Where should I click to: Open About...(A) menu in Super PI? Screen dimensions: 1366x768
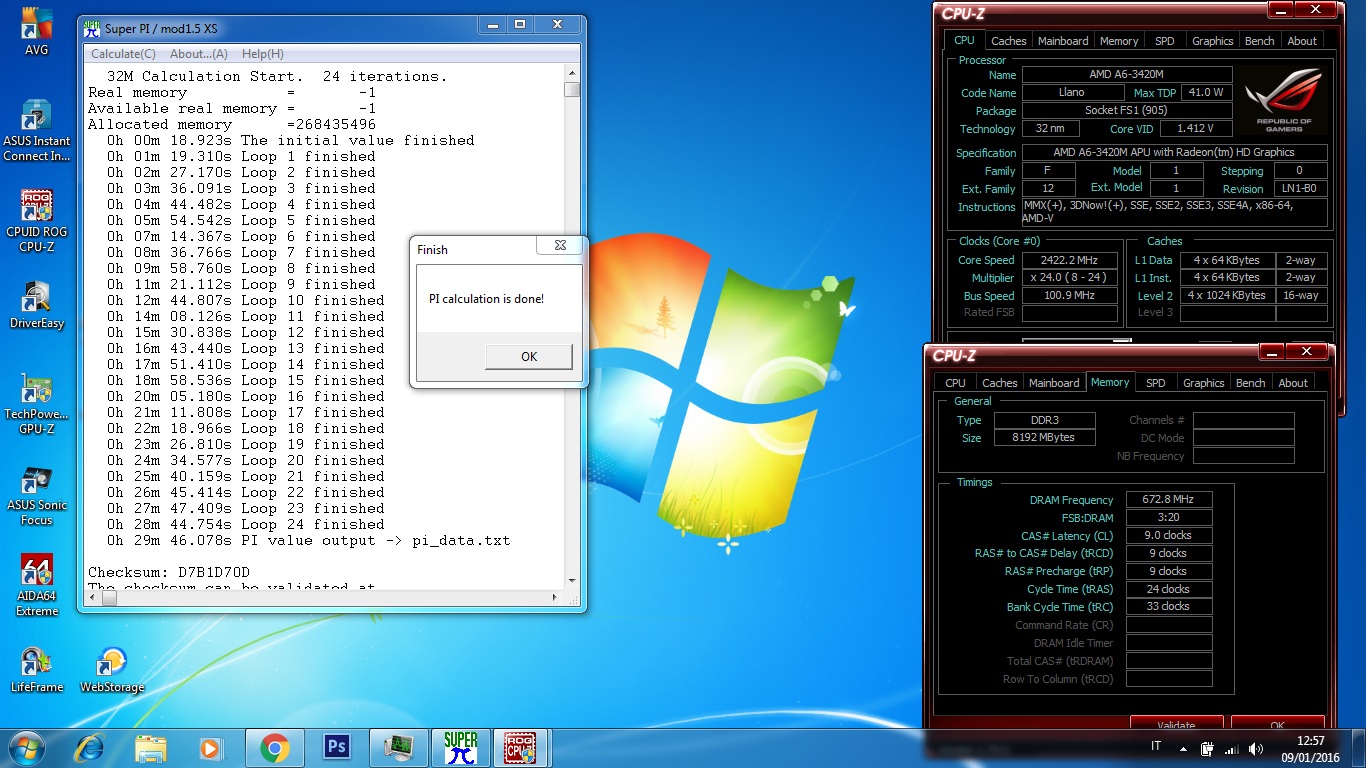[199, 54]
